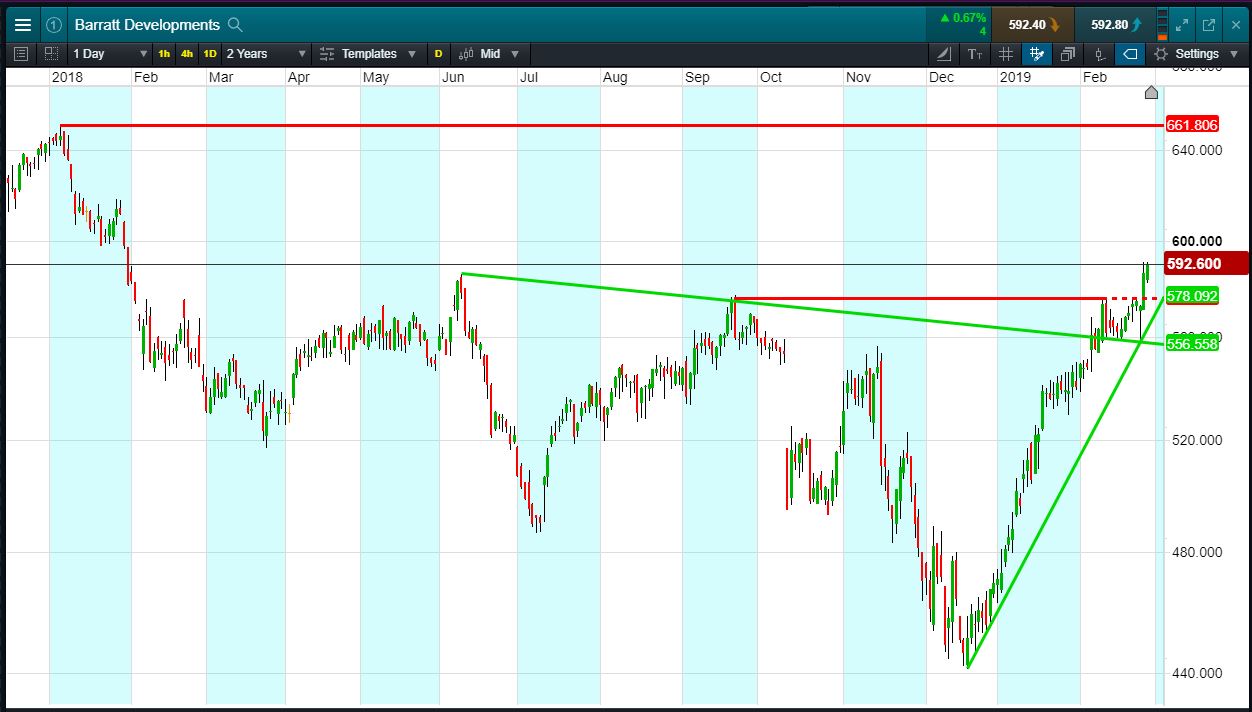Select the 1h interval shortcut
Screen dimensions: 1252x712
[164, 54]
